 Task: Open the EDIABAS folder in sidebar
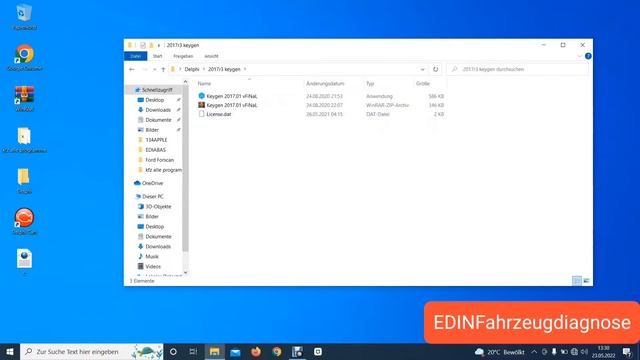(x=156, y=150)
